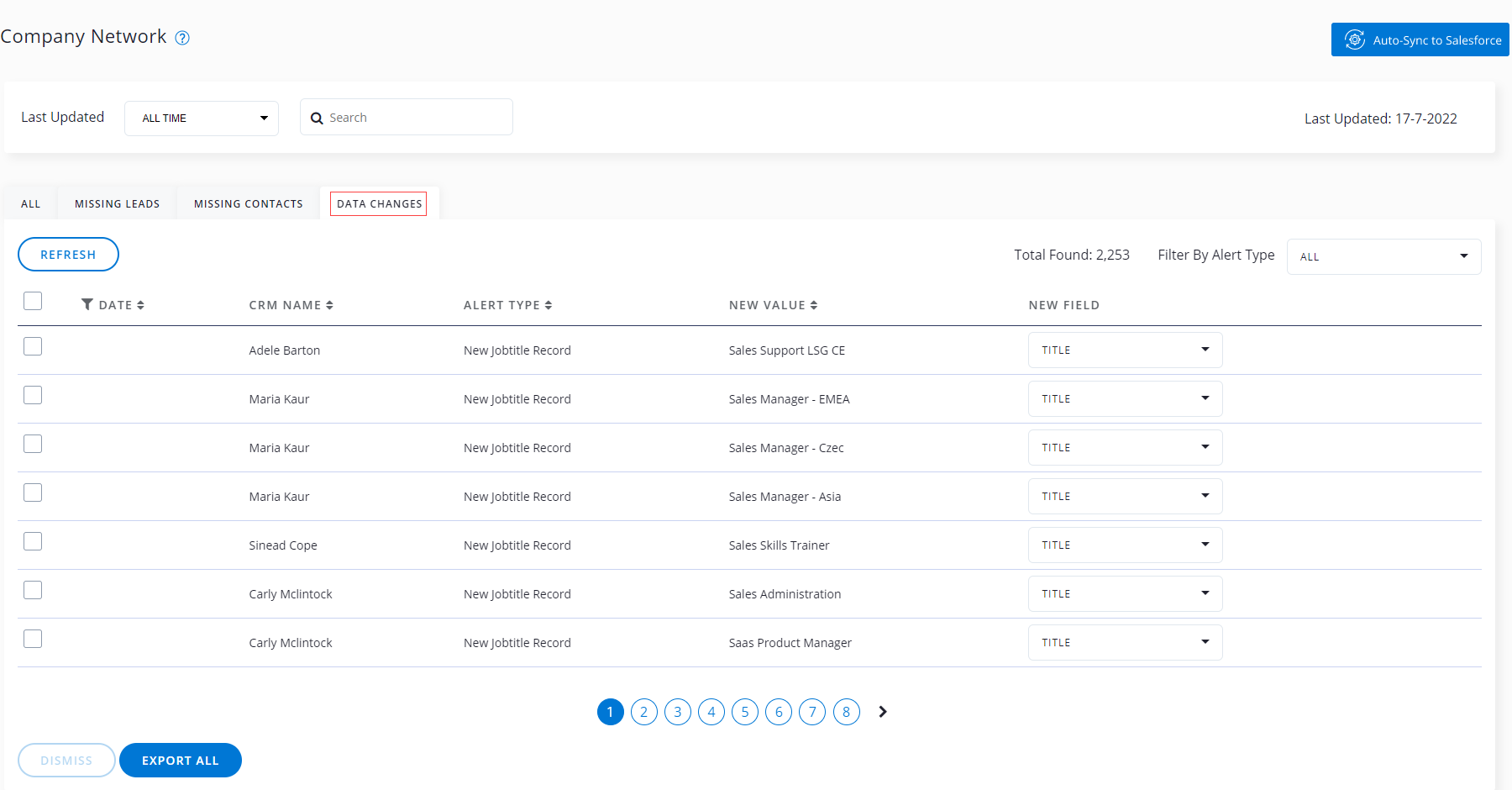Check the Sales Manager - Asia row checkbox
Screen dimensions: 1512x790
(33, 492)
